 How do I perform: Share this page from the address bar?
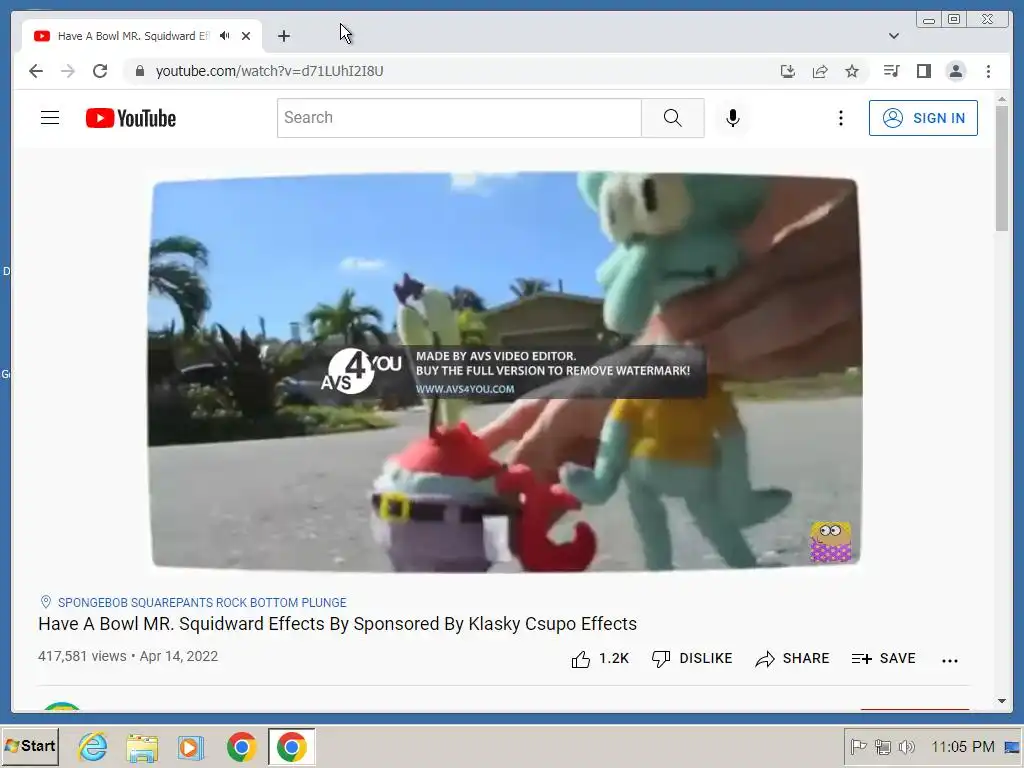[x=820, y=71]
